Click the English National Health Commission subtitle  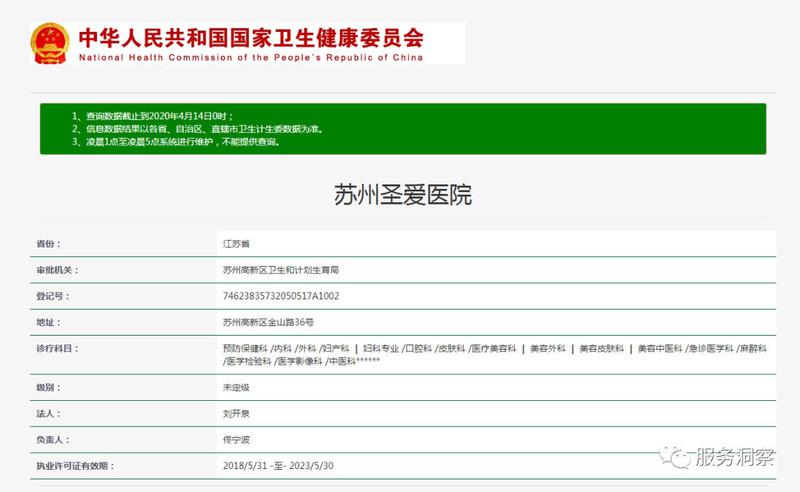pyautogui.click(x=250, y=58)
